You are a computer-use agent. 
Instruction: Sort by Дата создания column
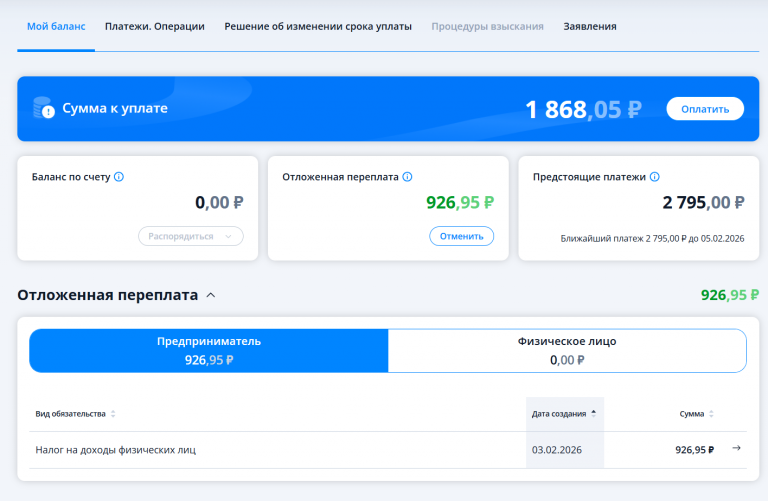point(564,414)
